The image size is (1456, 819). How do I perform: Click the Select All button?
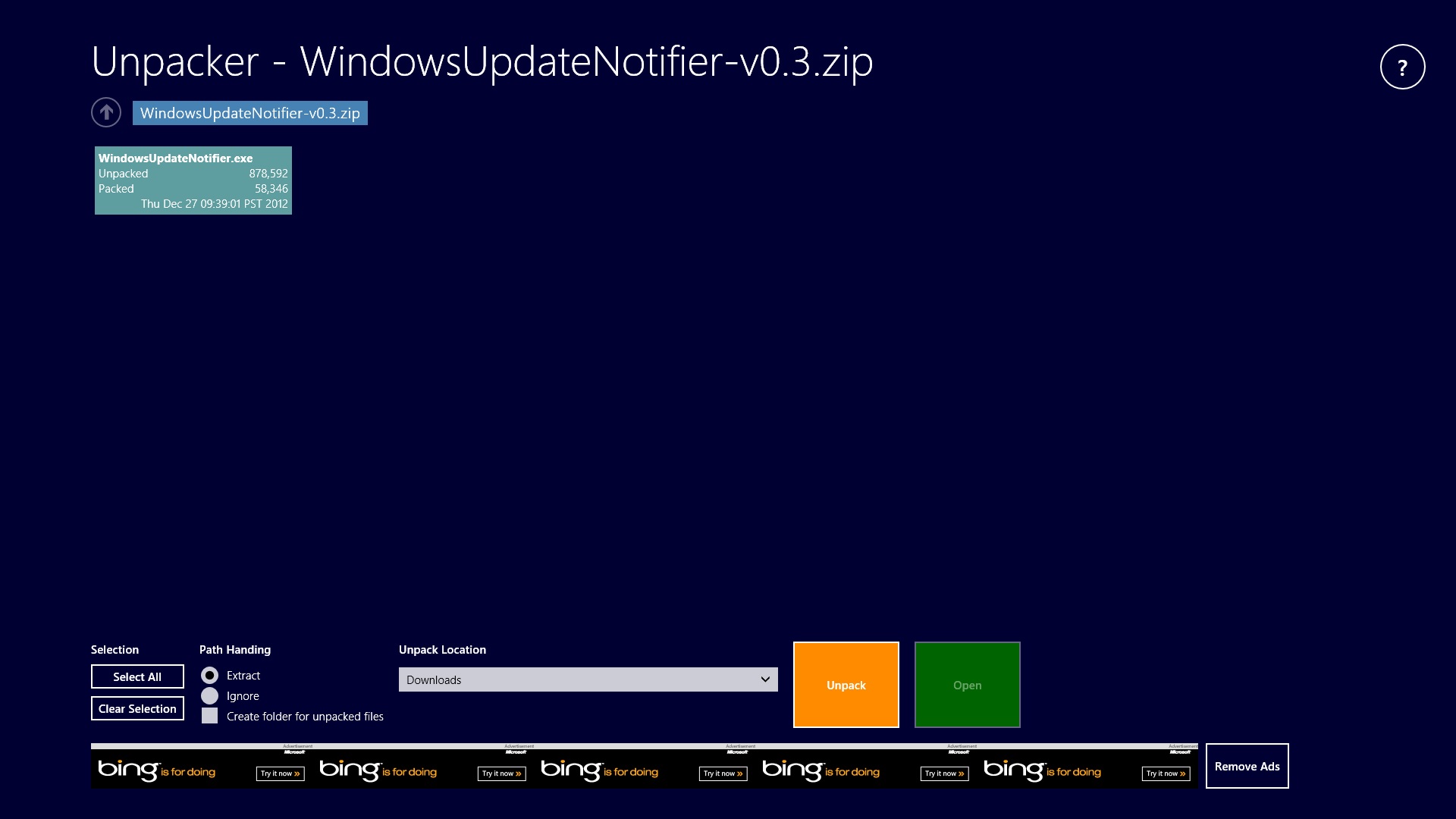click(x=137, y=676)
